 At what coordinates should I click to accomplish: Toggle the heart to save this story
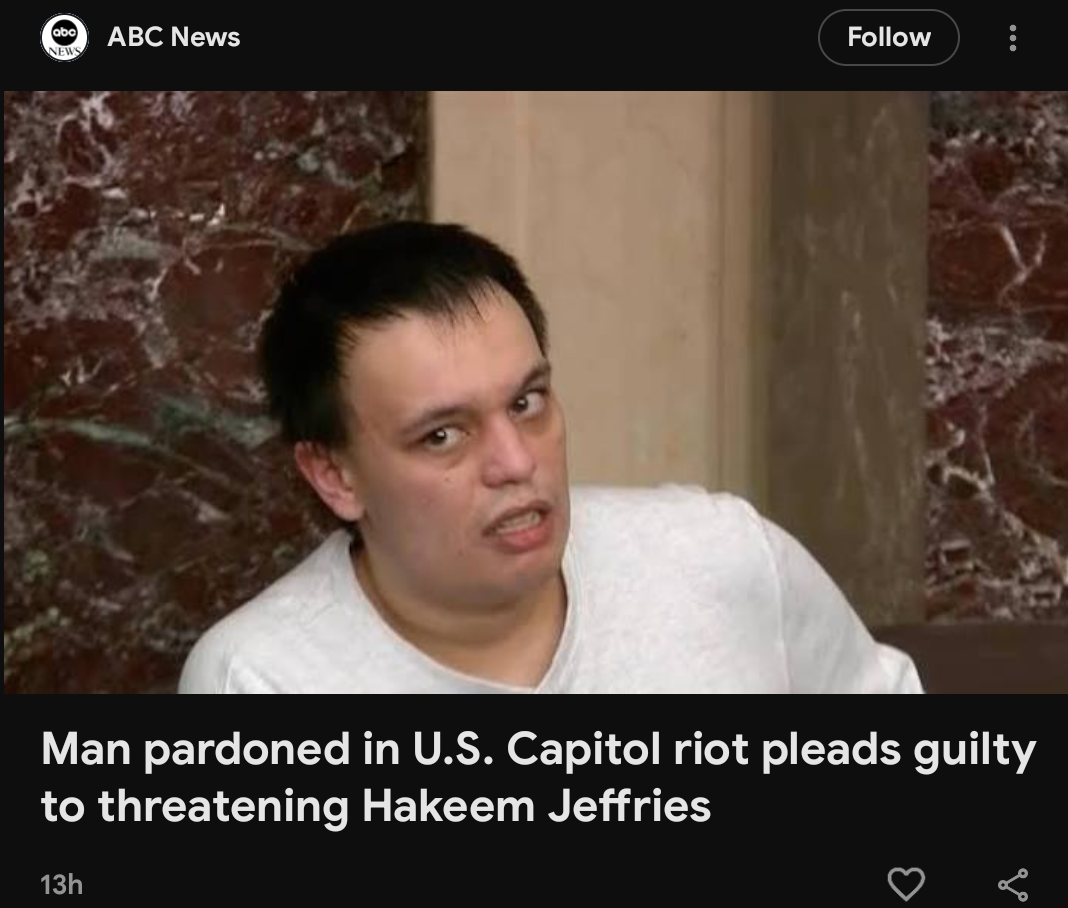pos(906,883)
